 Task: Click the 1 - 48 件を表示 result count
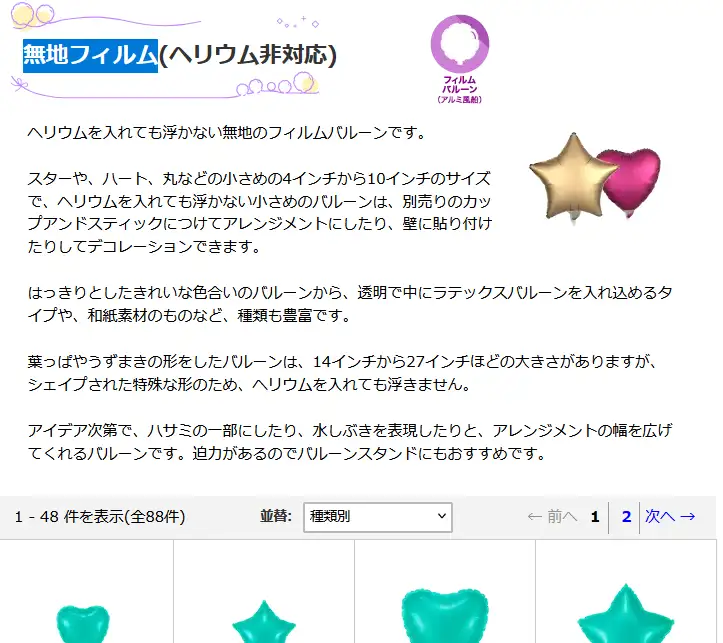pyautogui.click(x=100, y=517)
